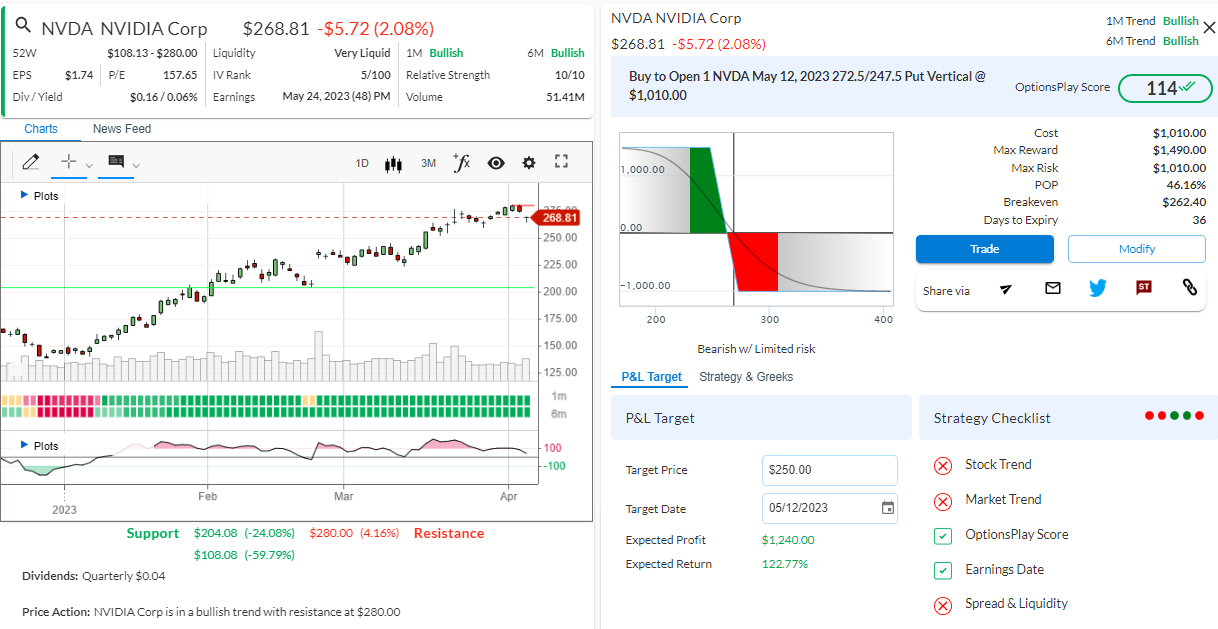This screenshot has height=629, width=1218.
Task: Click the Dividends Quarterly $0.04 text
Action: tap(94, 576)
